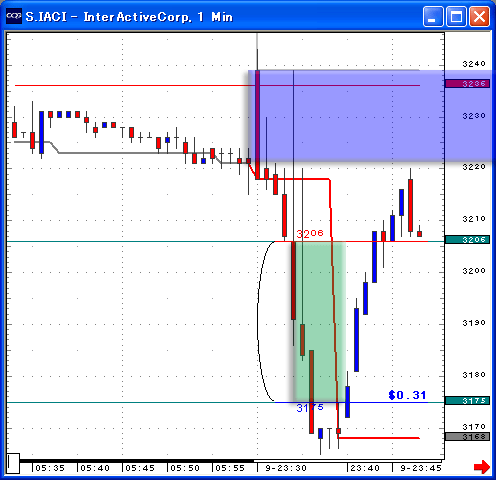Click the small box at bottom-left corner
This screenshot has height=480, width=496.
13,463
